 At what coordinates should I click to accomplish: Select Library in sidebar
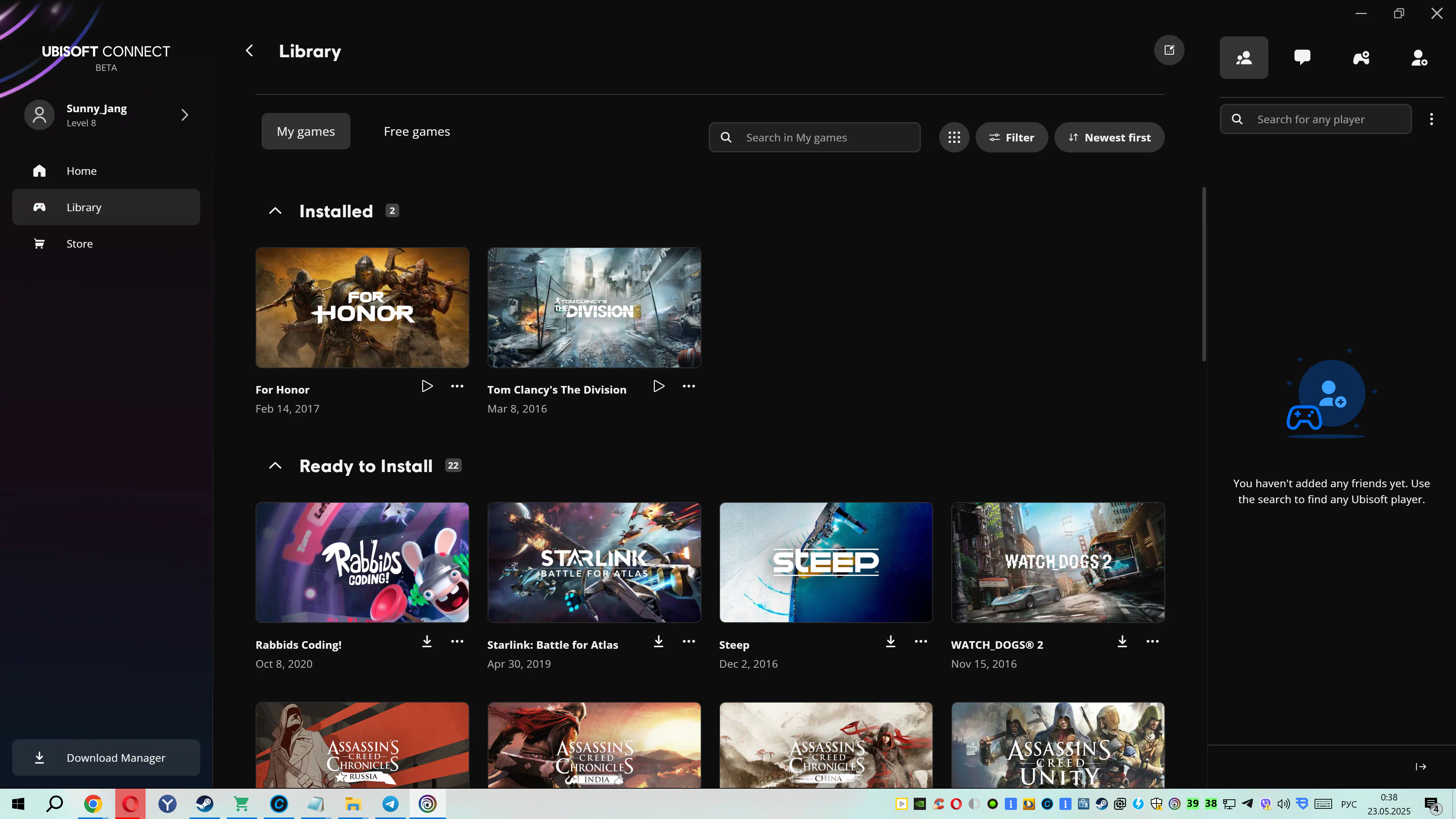pyautogui.click(x=106, y=207)
